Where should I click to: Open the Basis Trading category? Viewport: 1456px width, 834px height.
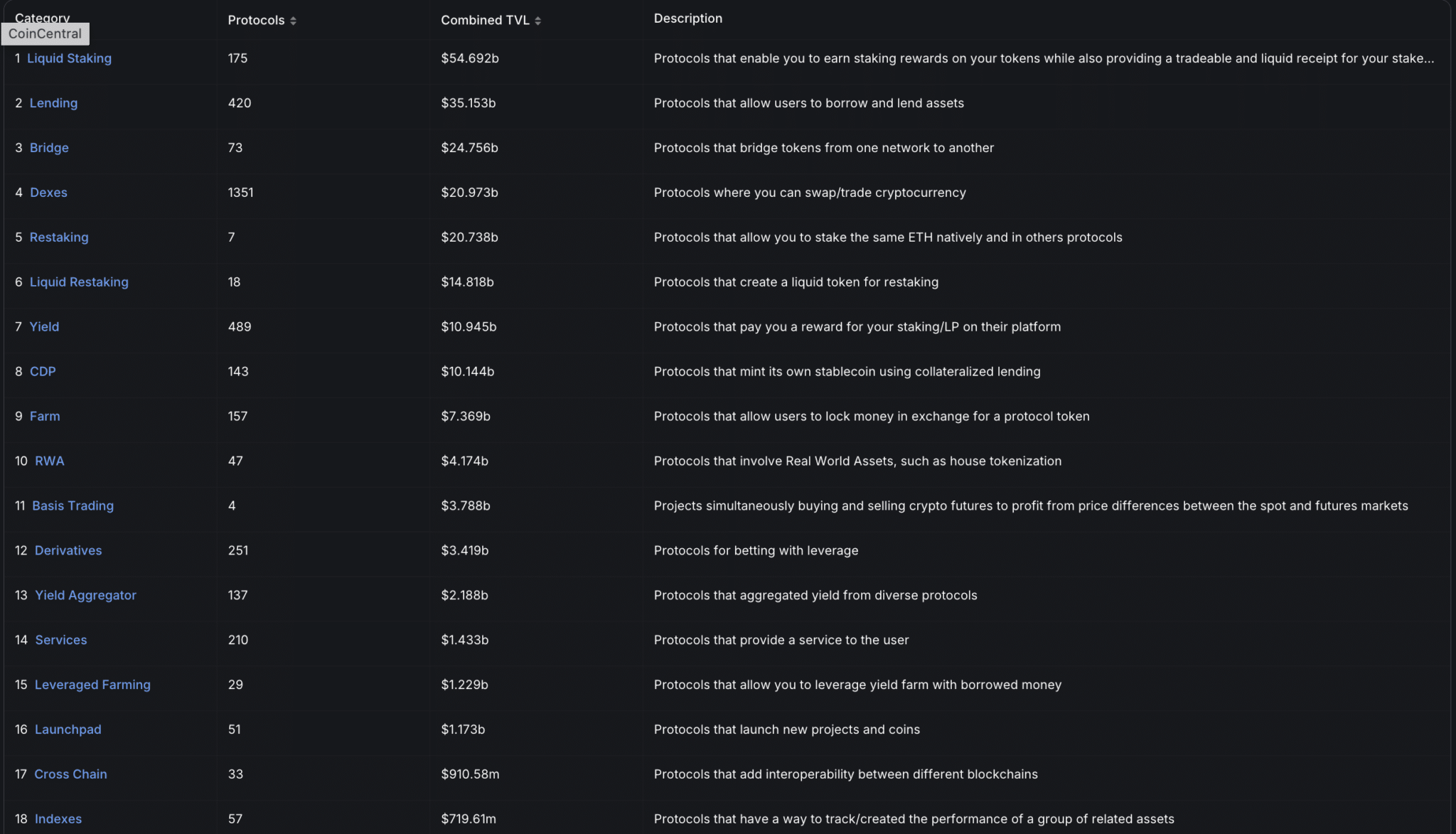coord(73,506)
